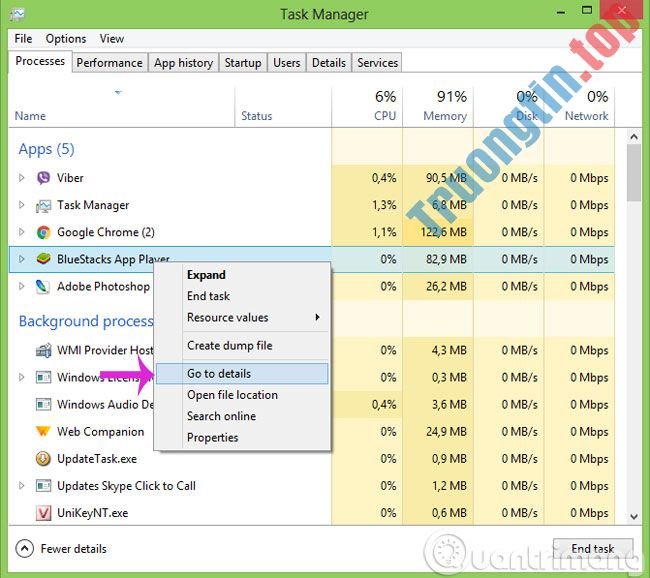Switch to the Users tab
The image size is (650, 578).
point(286,63)
